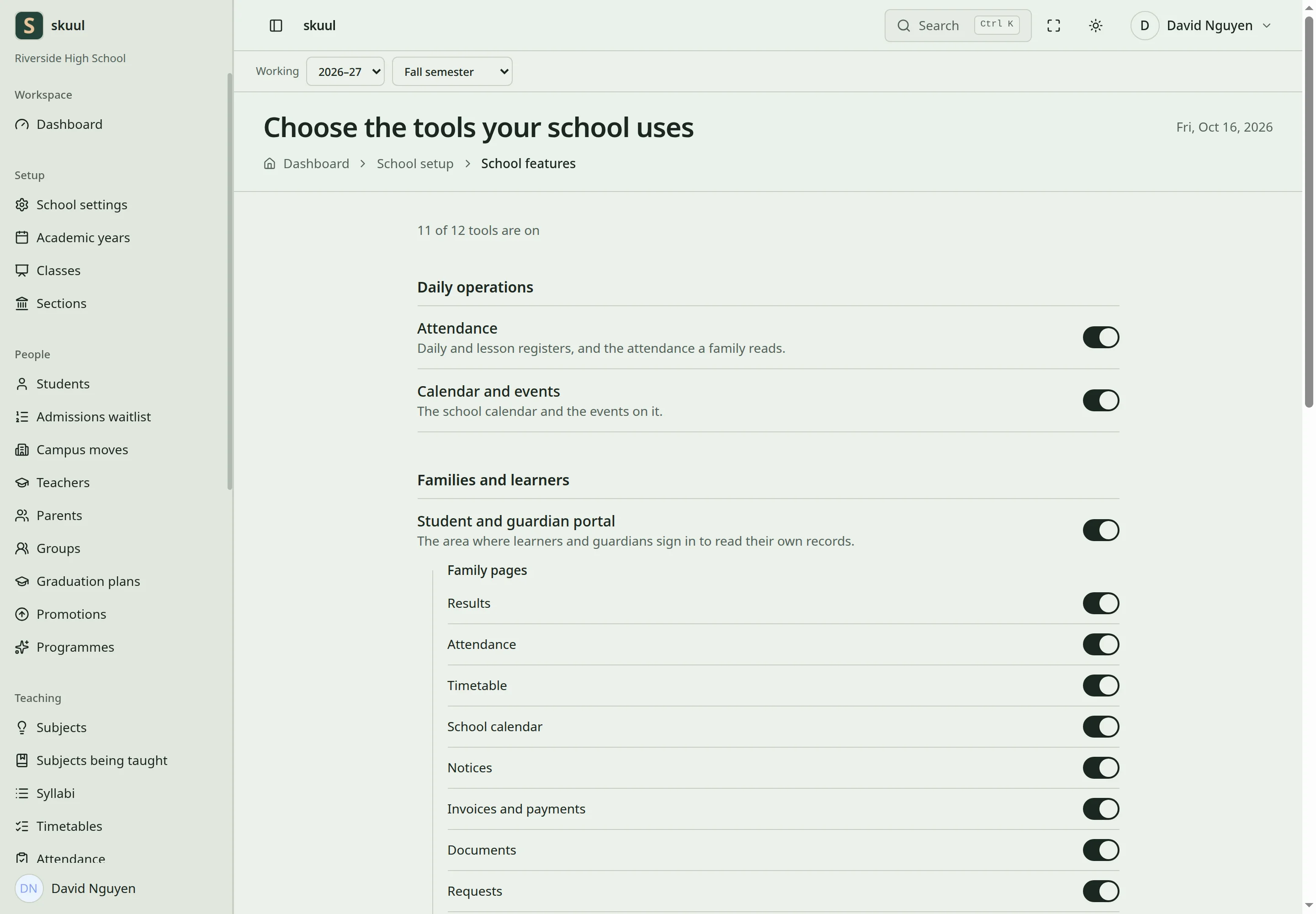Click the skuul logo icon
This screenshot has height=914, width=1316.
point(29,26)
